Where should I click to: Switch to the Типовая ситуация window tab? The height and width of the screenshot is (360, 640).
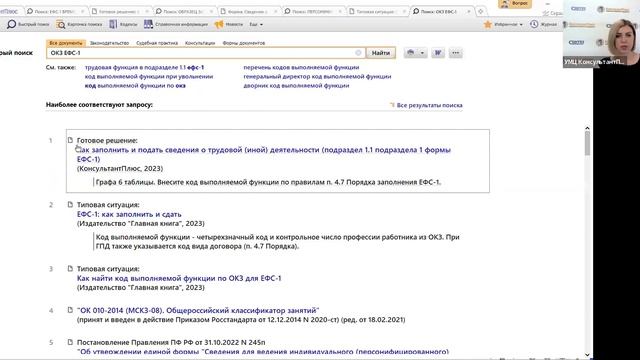click(x=376, y=11)
